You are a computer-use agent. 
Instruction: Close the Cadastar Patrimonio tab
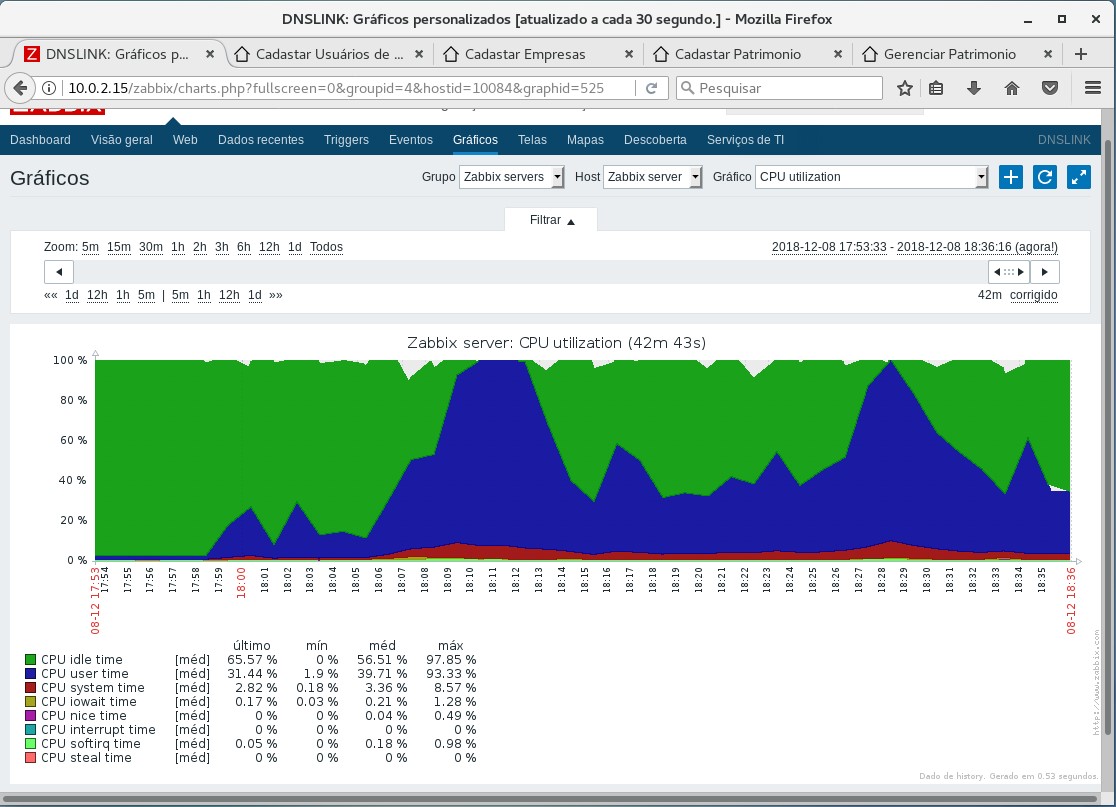pos(838,54)
